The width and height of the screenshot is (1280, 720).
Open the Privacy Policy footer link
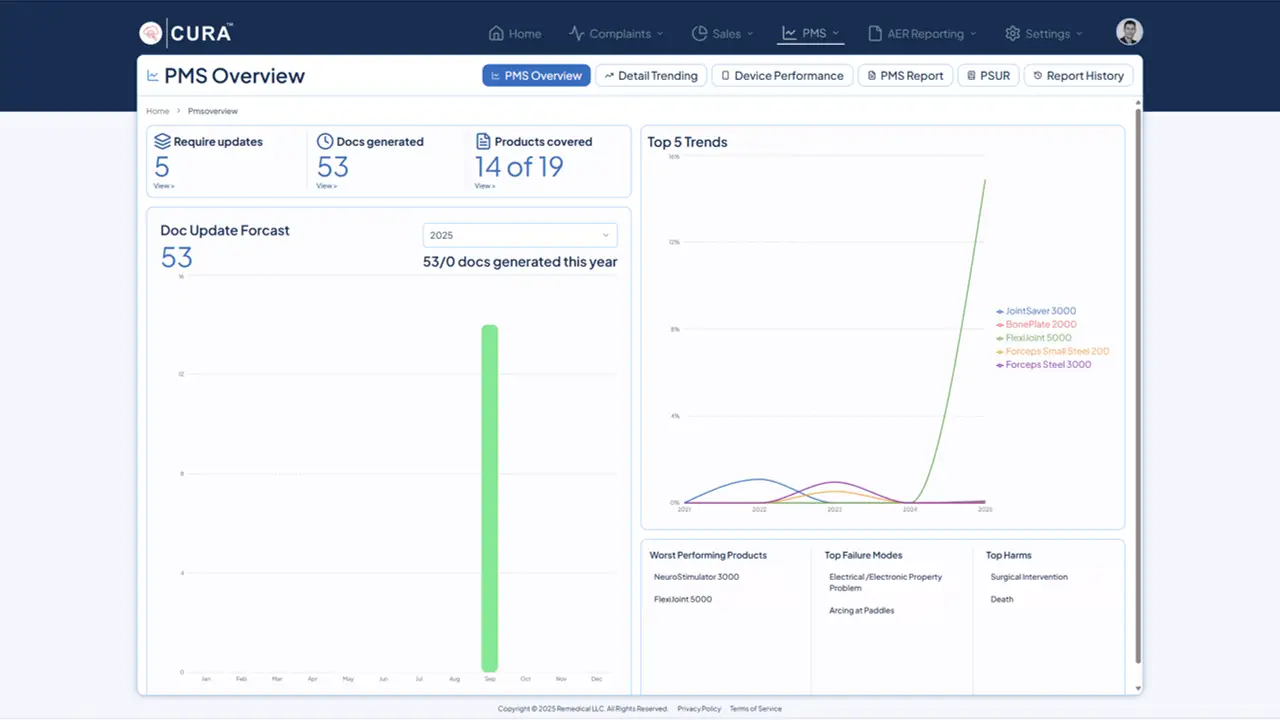coord(698,709)
